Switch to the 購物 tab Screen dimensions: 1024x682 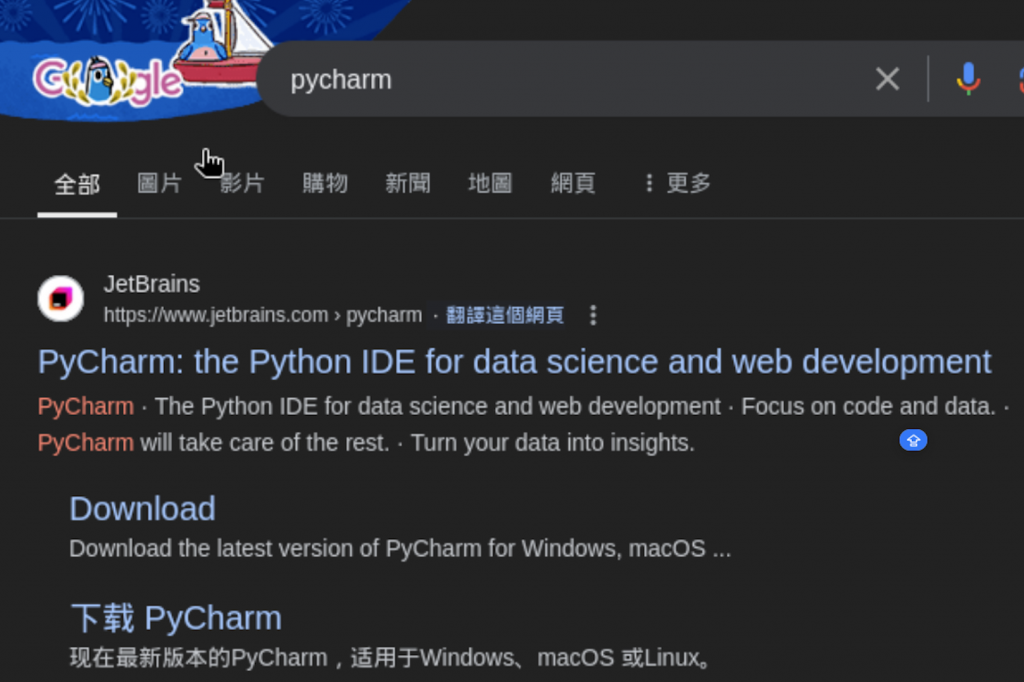(325, 184)
